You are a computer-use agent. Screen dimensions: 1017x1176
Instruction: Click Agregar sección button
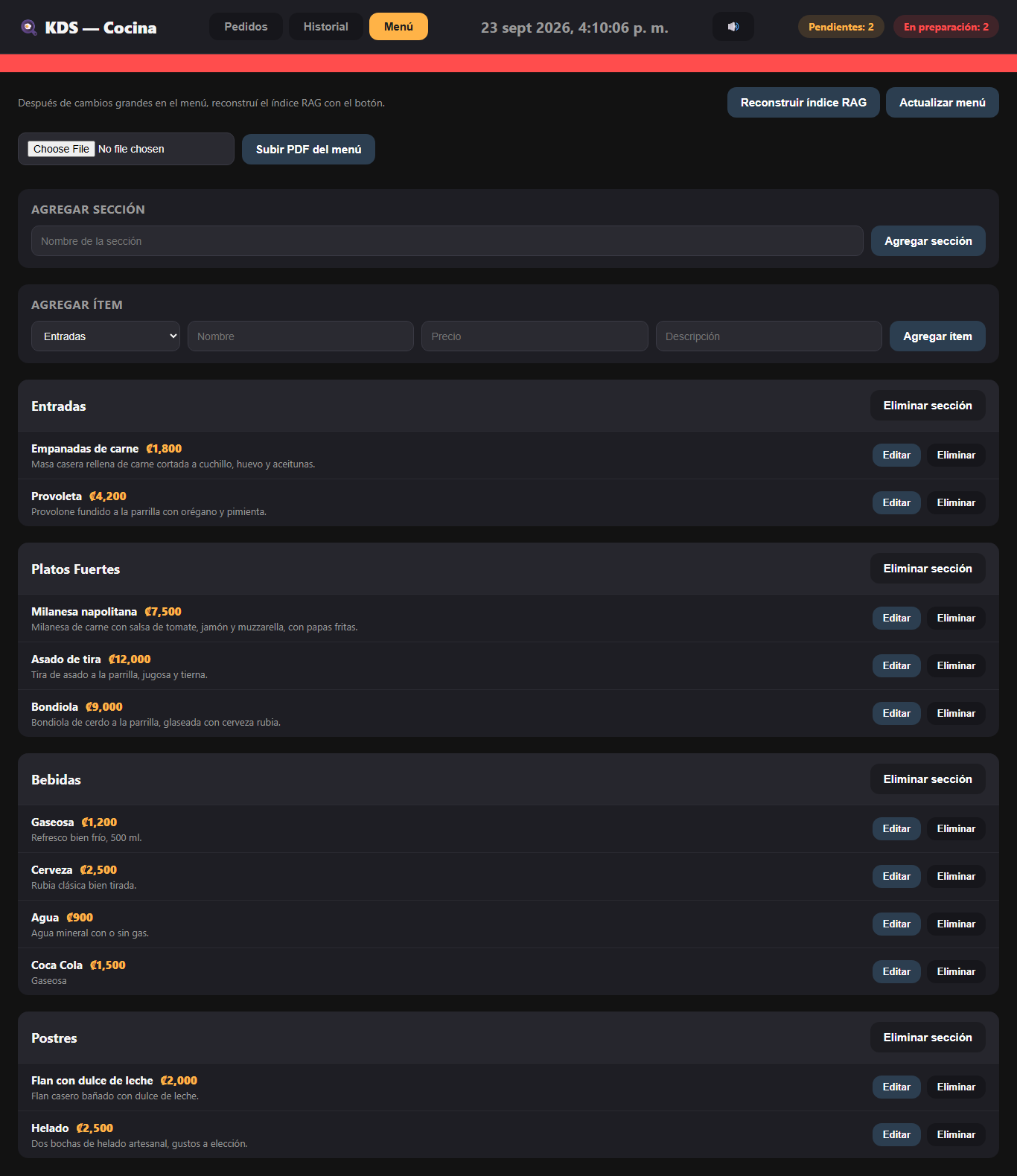928,241
